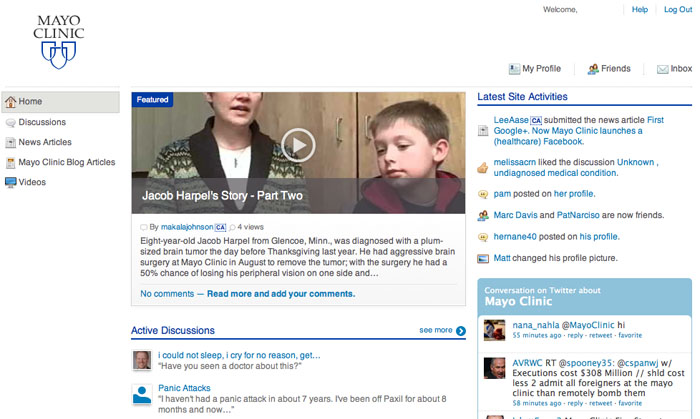
Task: Click the Mayo Clinic Blog Articles icon
Action: 10,163
